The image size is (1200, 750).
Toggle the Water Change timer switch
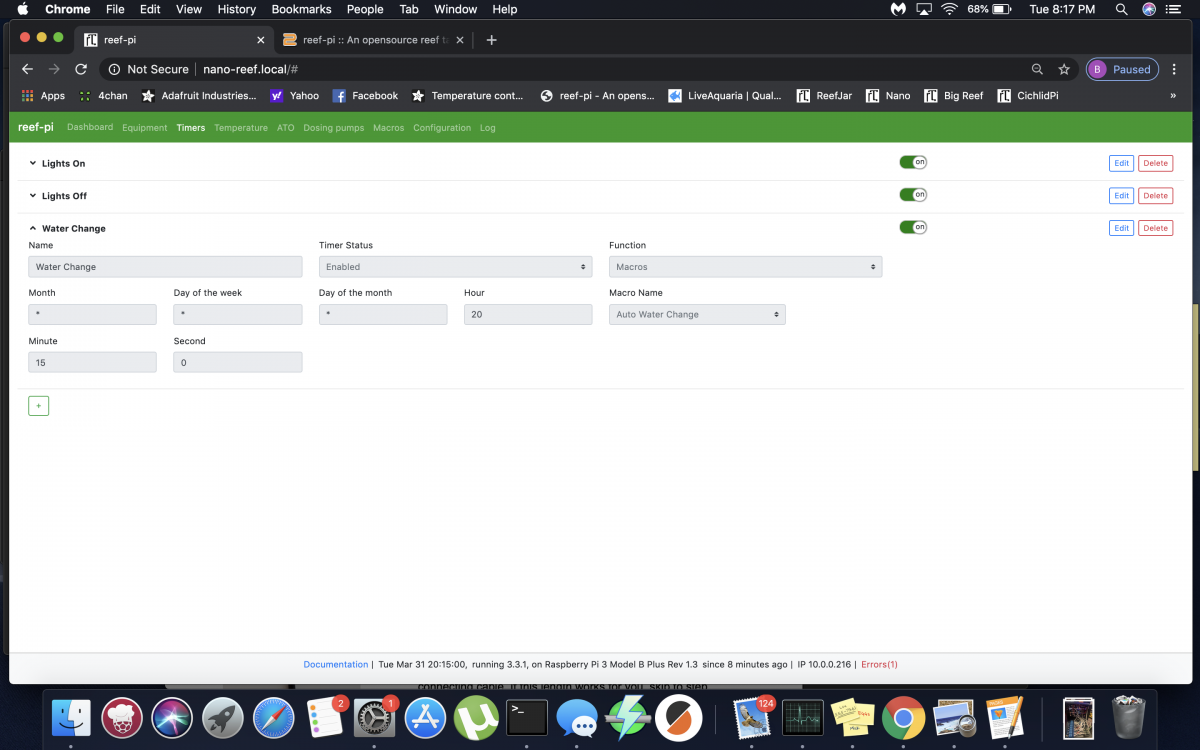[x=912, y=227]
